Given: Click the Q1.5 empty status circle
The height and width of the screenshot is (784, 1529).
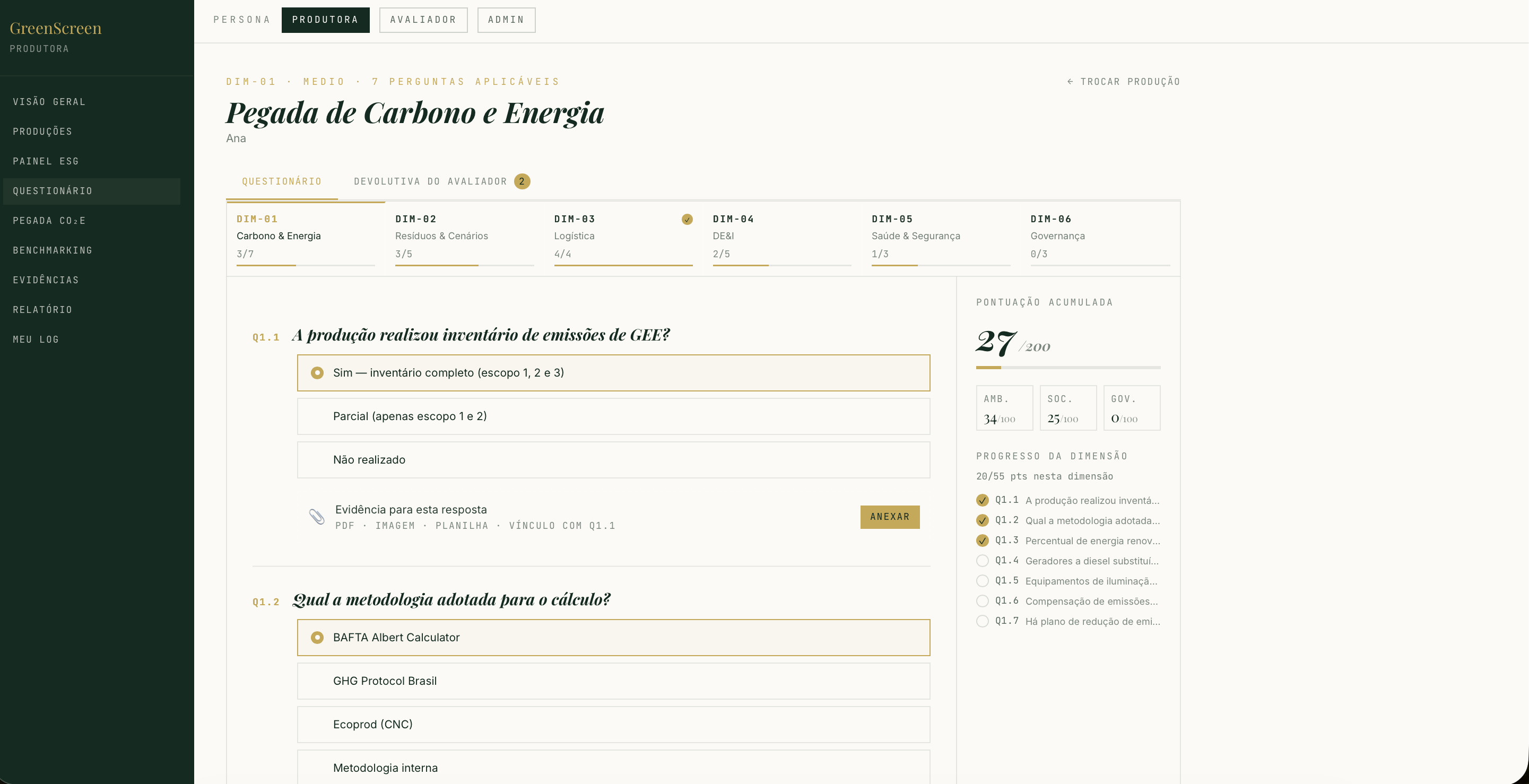Looking at the screenshot, I should pyautogui.click(x=983, y=581).
